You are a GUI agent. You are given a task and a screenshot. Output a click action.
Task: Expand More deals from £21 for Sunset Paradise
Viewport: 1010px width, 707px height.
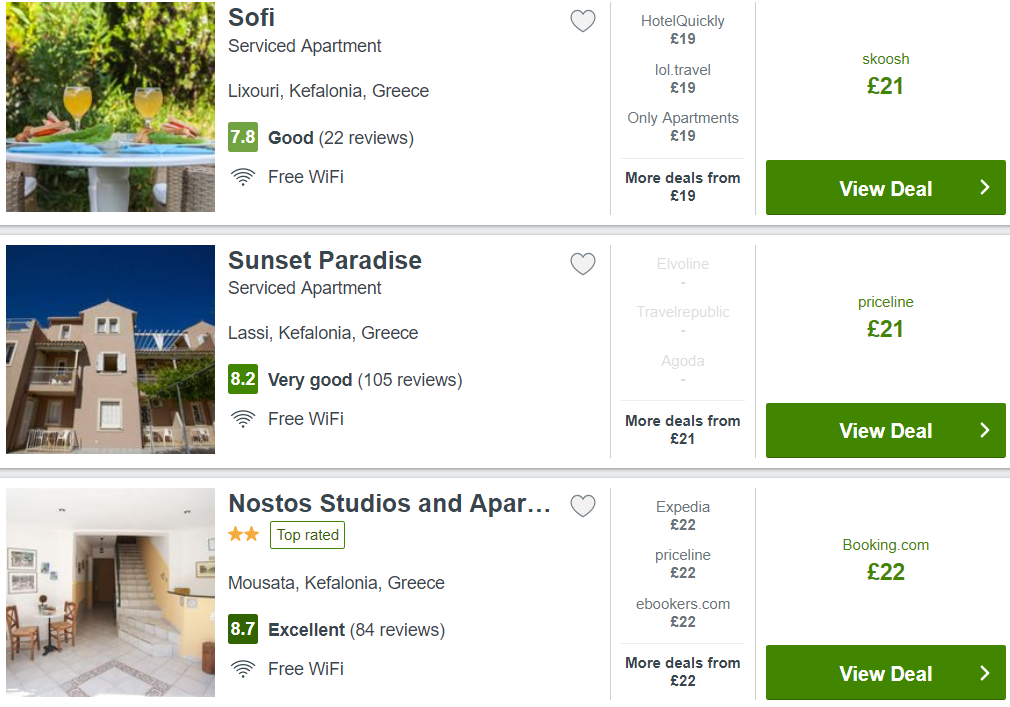[x=683, y=429]
